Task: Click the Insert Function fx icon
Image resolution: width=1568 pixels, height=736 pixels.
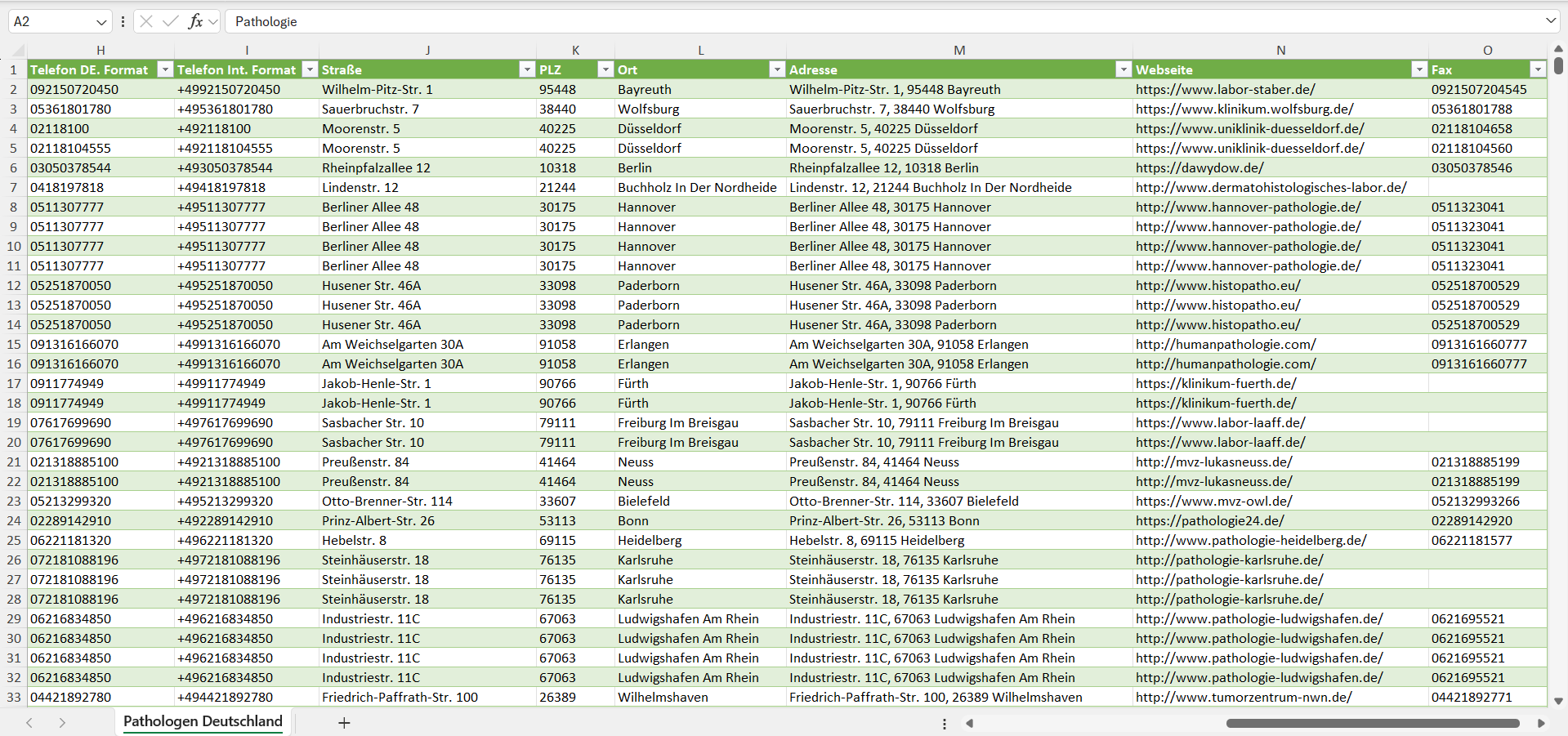Action: (x=195, y=21)
